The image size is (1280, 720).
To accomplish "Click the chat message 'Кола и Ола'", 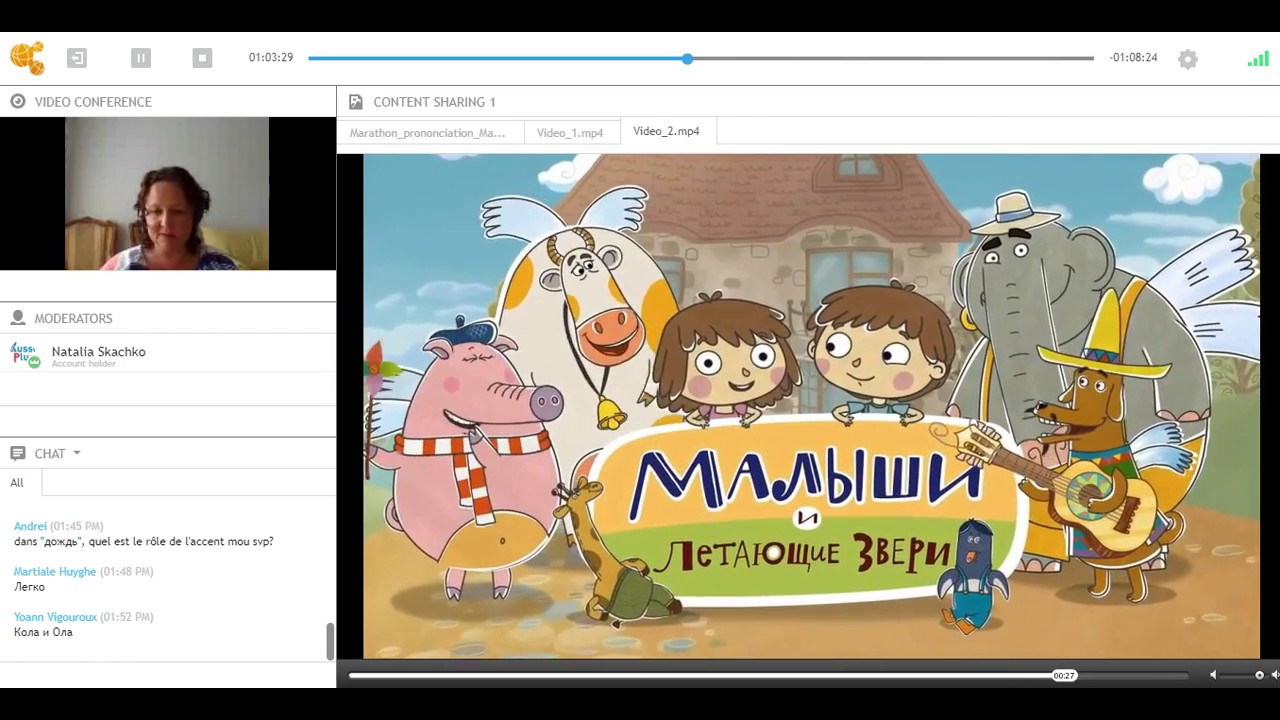I will pyautogui.click(x=43, y=632).
